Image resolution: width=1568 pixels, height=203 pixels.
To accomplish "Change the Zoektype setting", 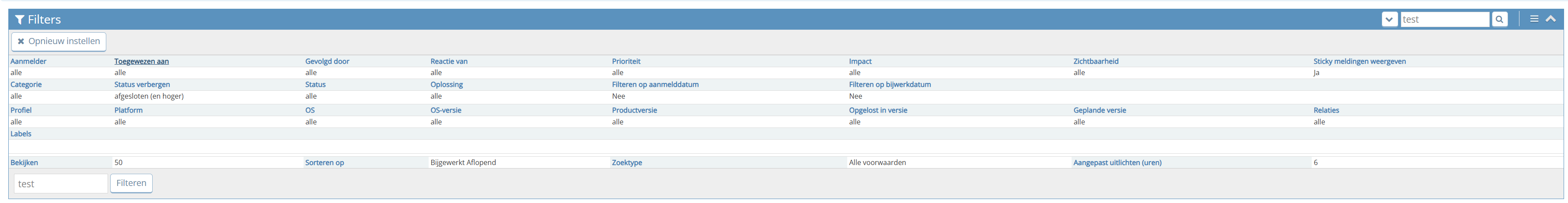I will (626, 163).
